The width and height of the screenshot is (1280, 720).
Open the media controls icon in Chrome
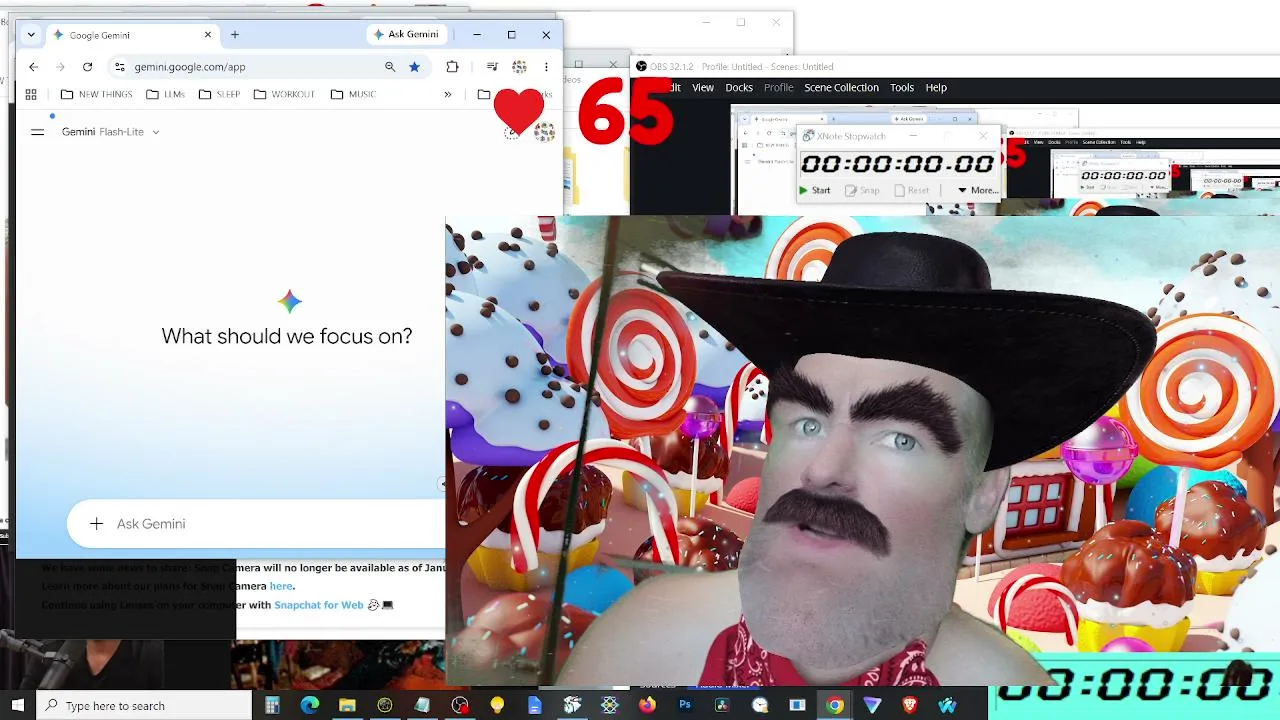pos(492,67)
